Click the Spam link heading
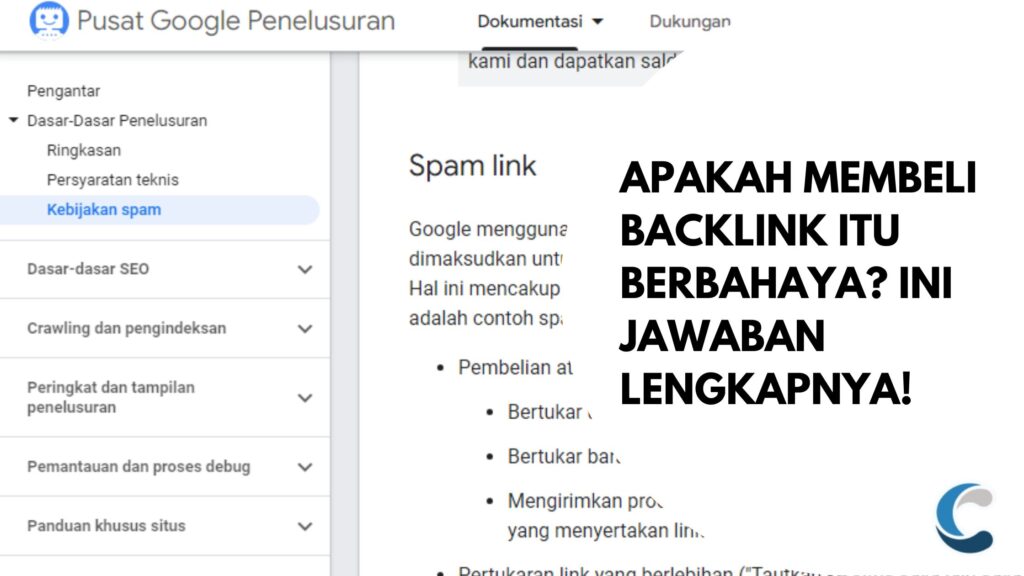1024x576 pixels. click(x=473, y=165)
